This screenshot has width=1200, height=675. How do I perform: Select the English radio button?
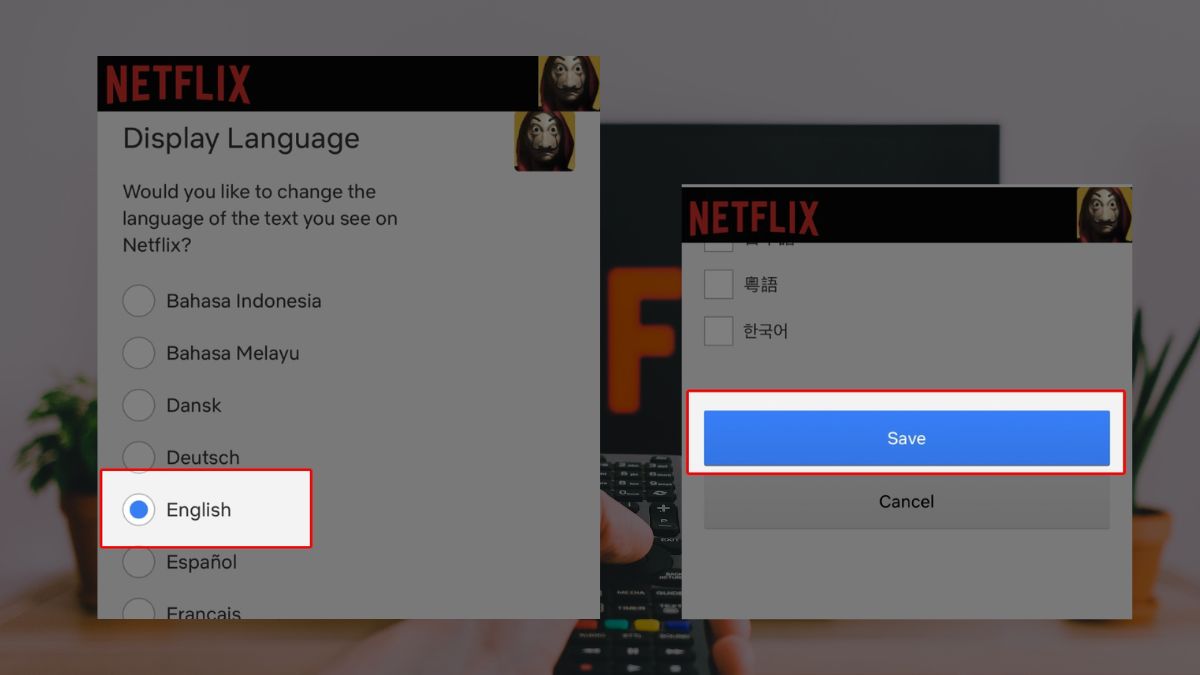pyautogui.click(x=139, y=510)
